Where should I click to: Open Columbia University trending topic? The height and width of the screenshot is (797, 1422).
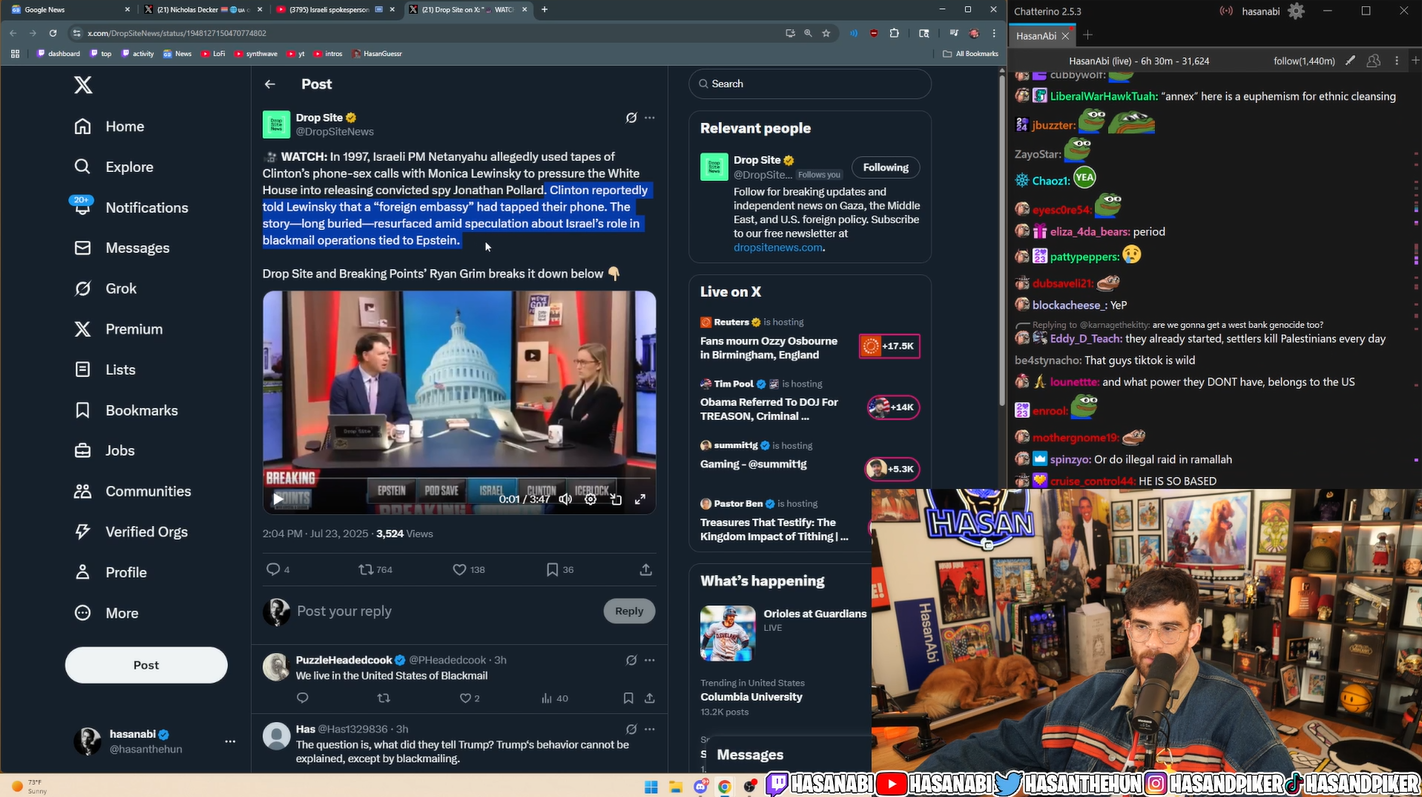pyautogui.click(x=751, y=697)
